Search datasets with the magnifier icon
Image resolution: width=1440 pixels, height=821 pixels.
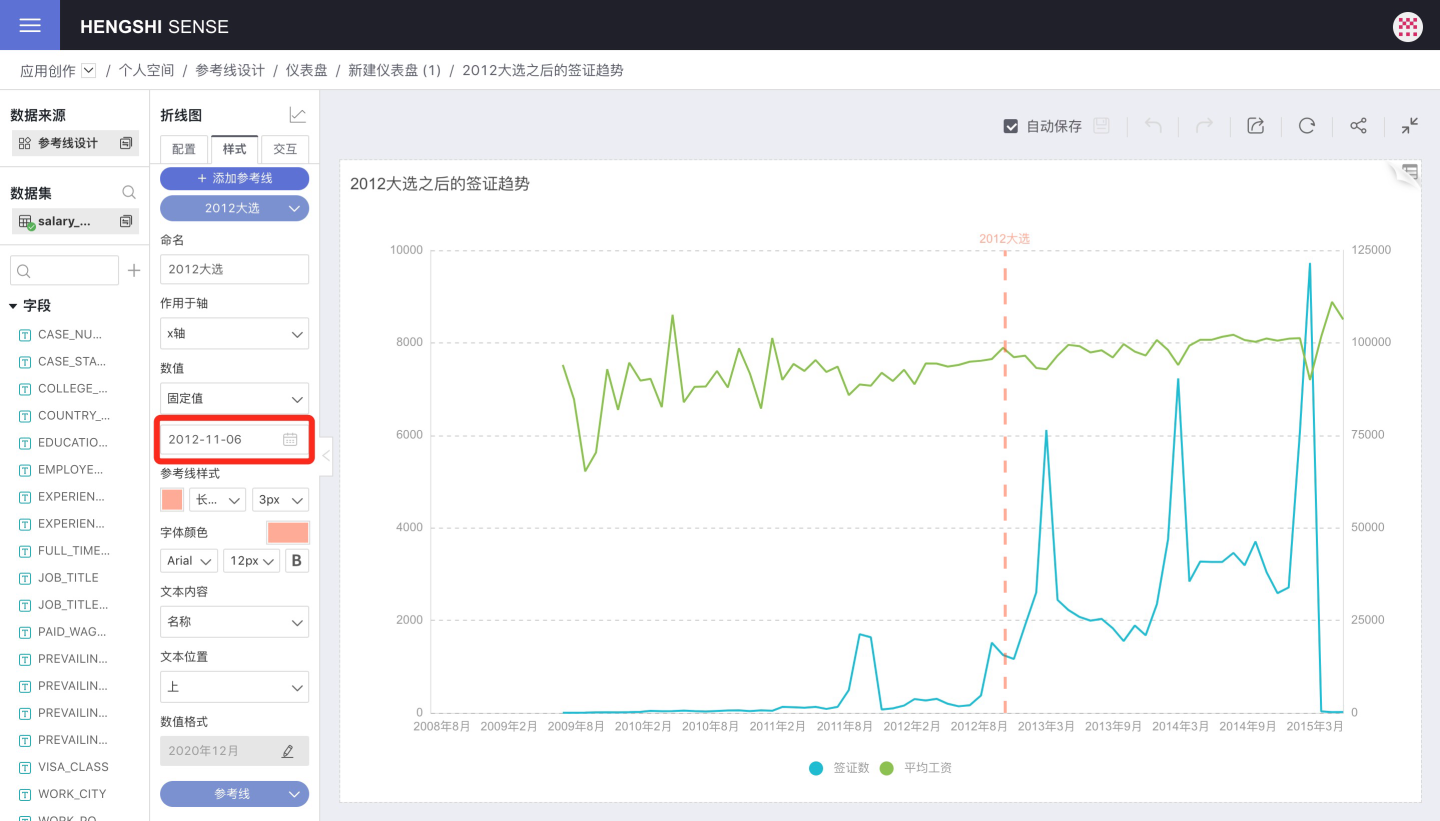point(129,192)
